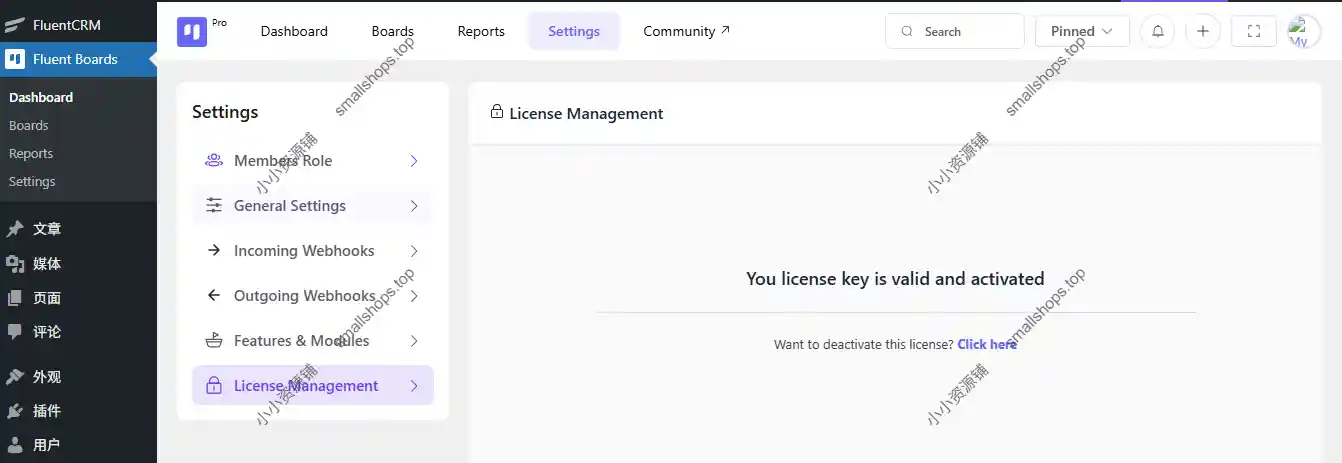Screen dimensions: 1342x463
Task: Click the 评论 comments icon in sidebar
Action: [15, 331]
